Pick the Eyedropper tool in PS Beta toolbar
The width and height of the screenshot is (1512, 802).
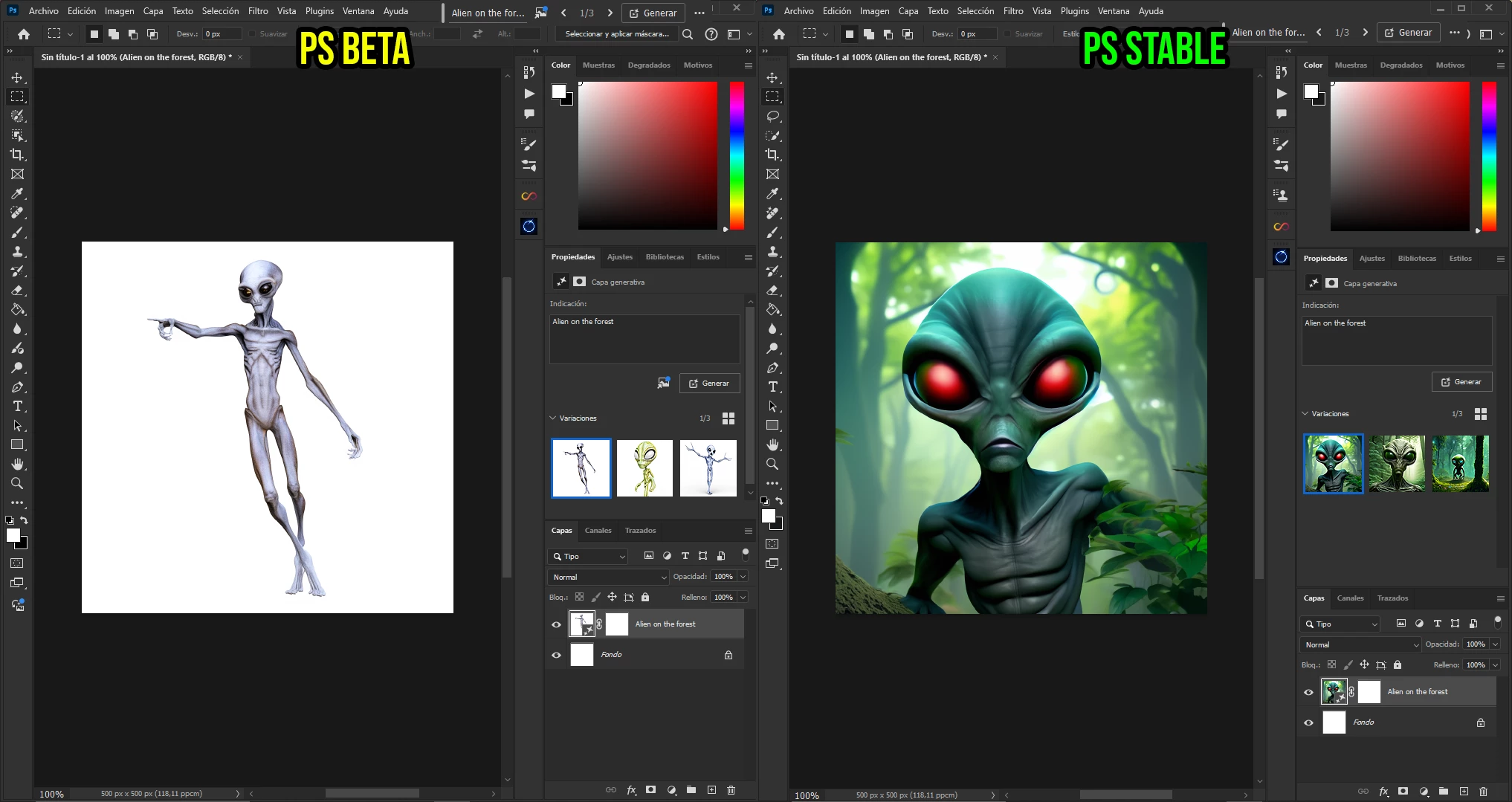point(17,193)
